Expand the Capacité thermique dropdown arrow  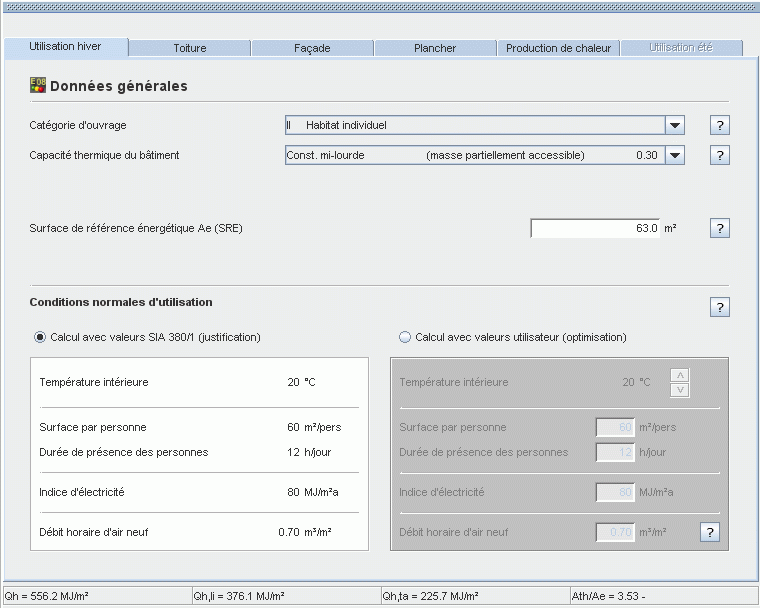tap(675, 155)
